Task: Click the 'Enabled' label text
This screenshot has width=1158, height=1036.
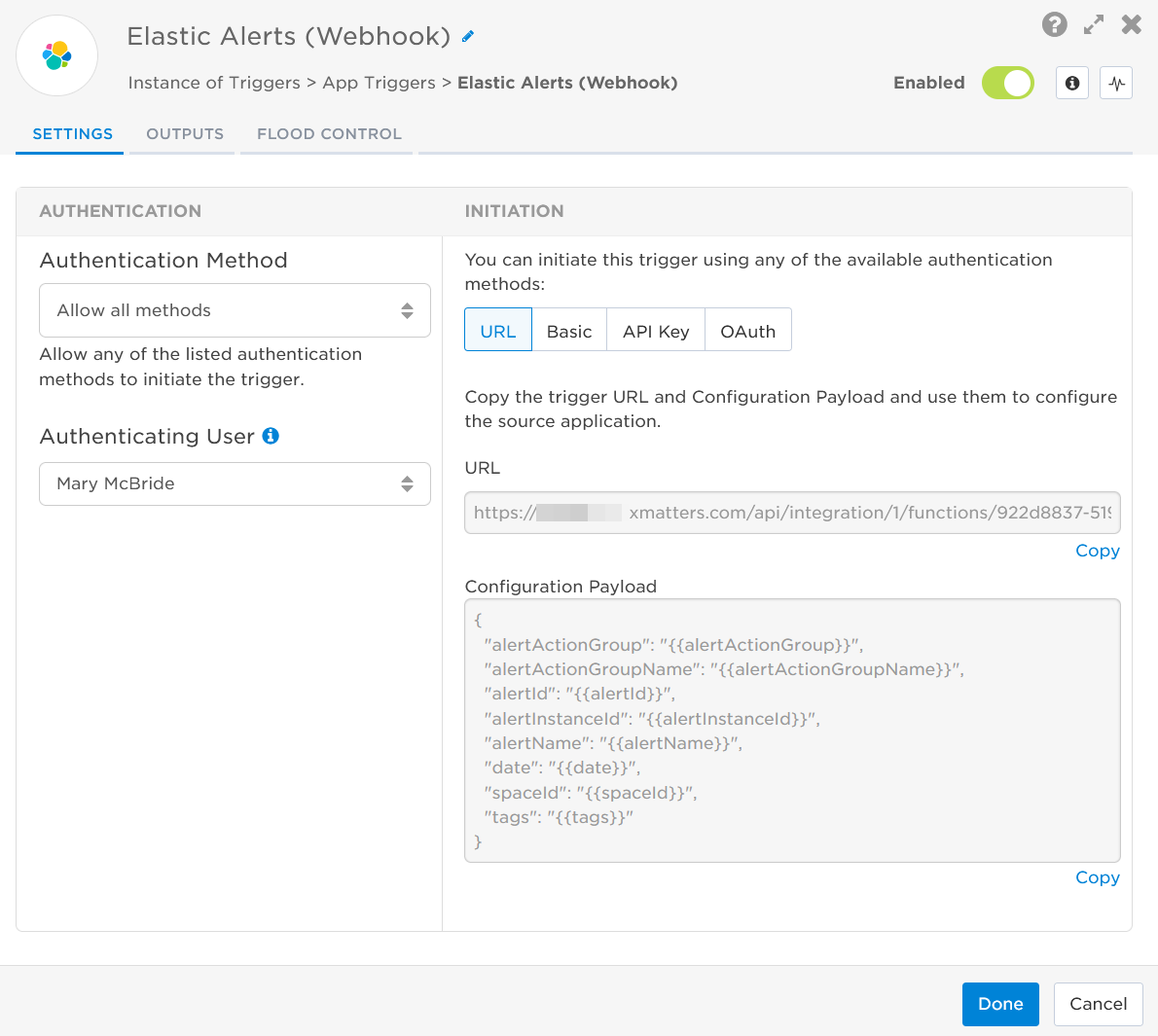Action: point(929,83)
